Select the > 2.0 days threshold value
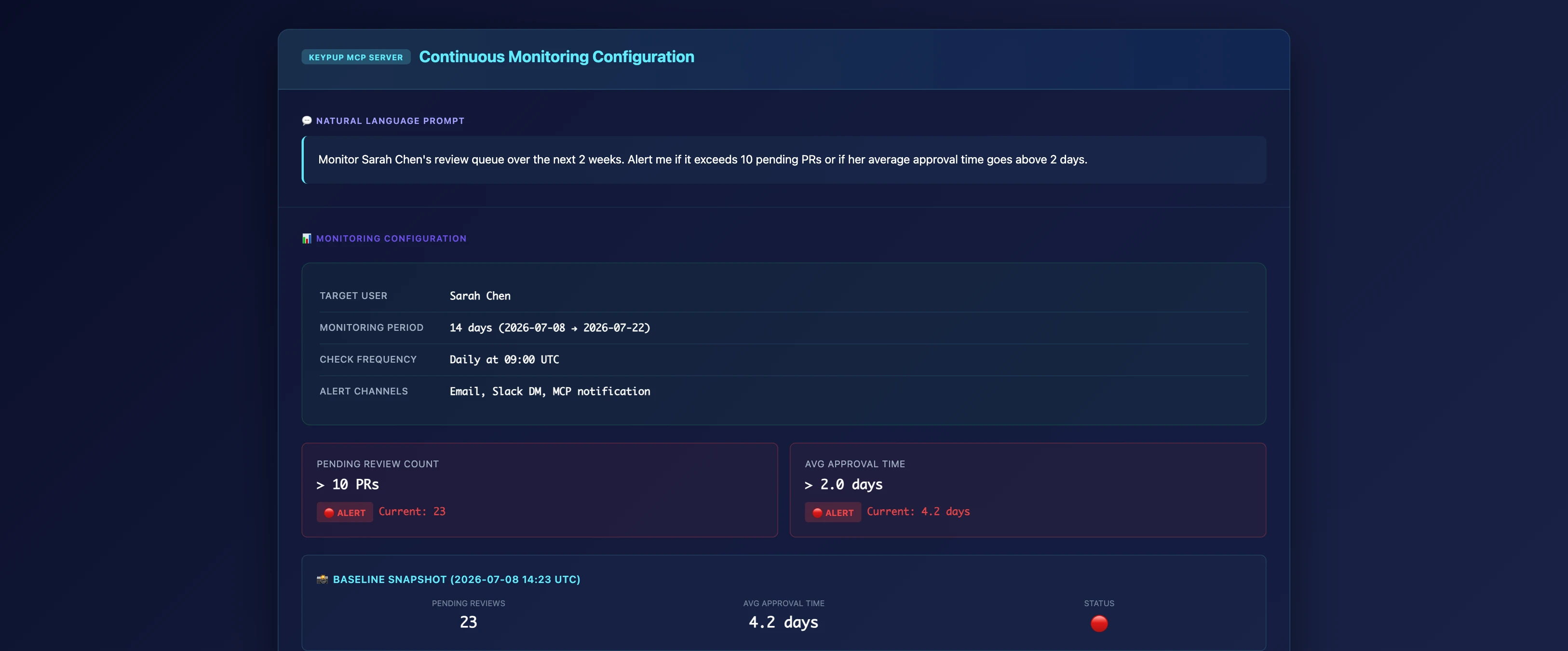The image size is (1568, 651). coord(843,484)
